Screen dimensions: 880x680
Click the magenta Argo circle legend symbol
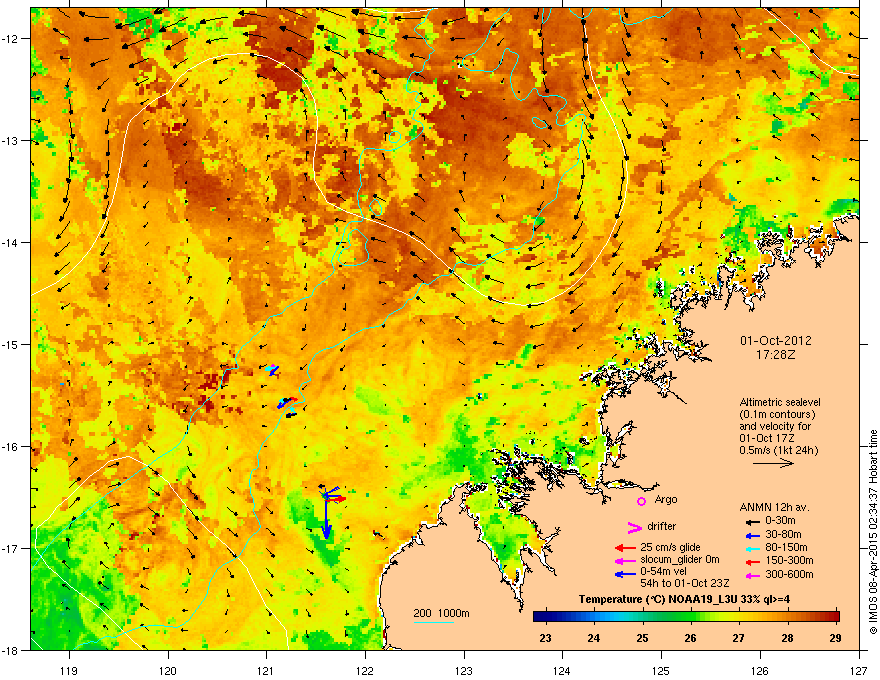pos(641,501)
